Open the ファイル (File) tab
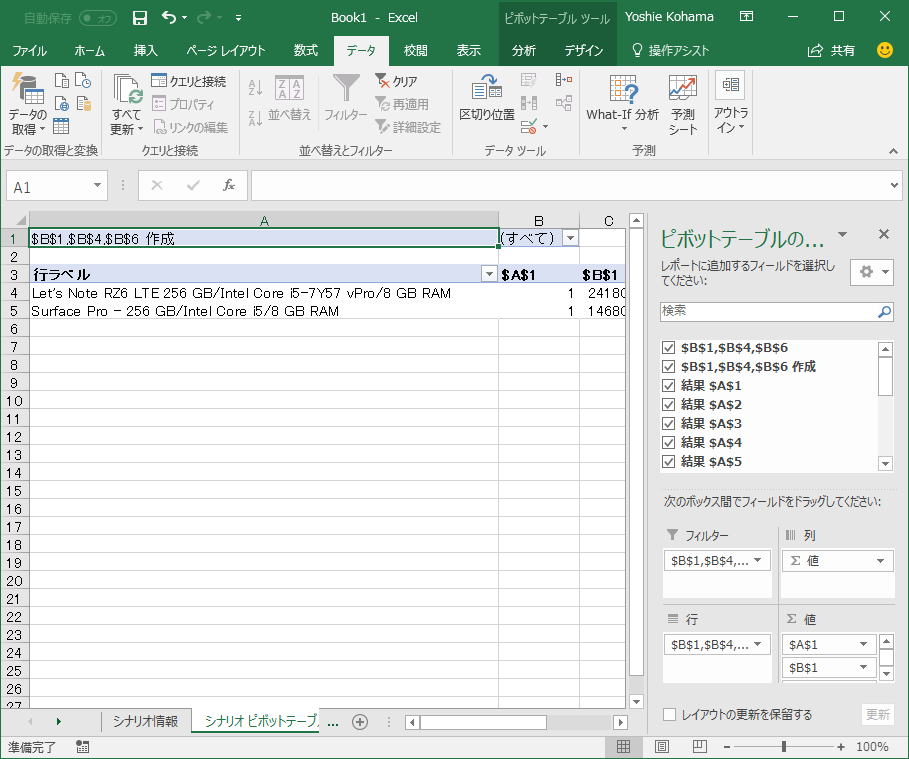The image size is (909, 759). pos(29,51)
